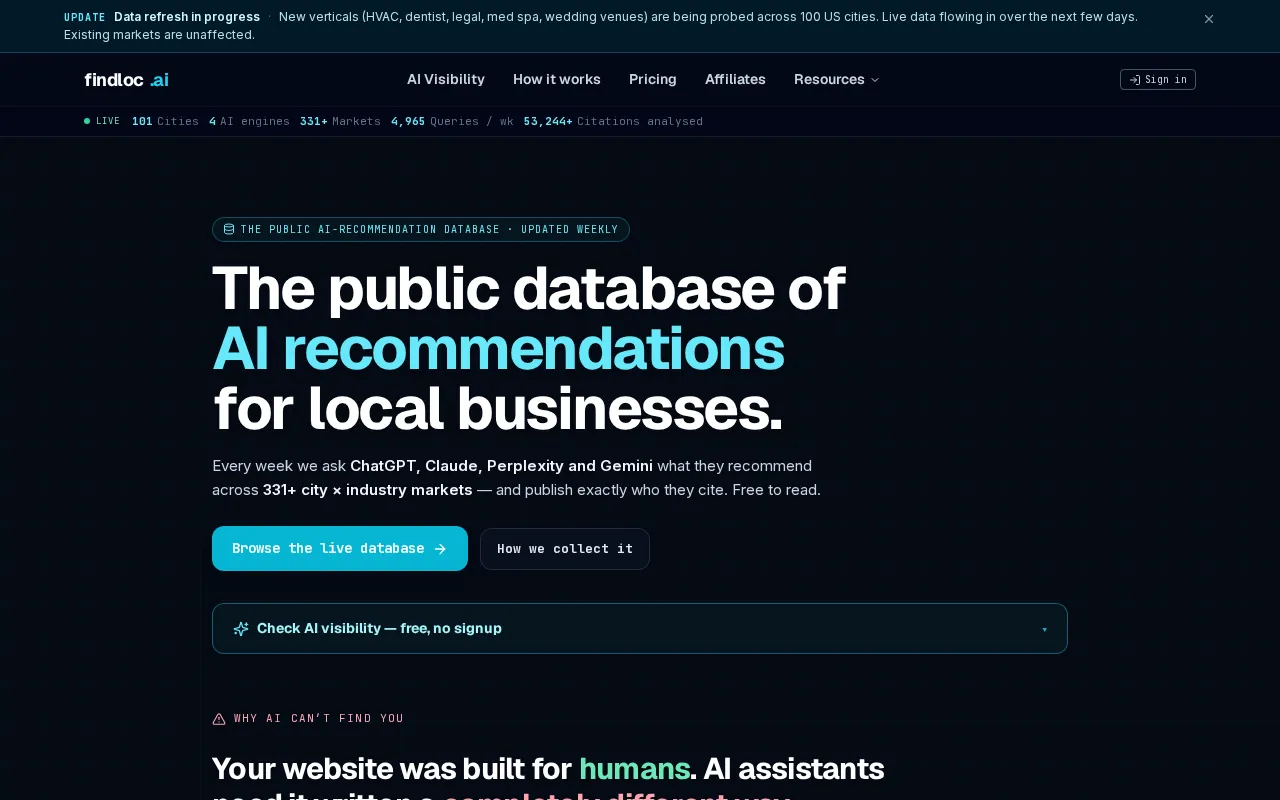The width and height of the screenshot is (1280, 800).
Task: Click the UPDATE tag in banner
Action: tap(85, 17)
